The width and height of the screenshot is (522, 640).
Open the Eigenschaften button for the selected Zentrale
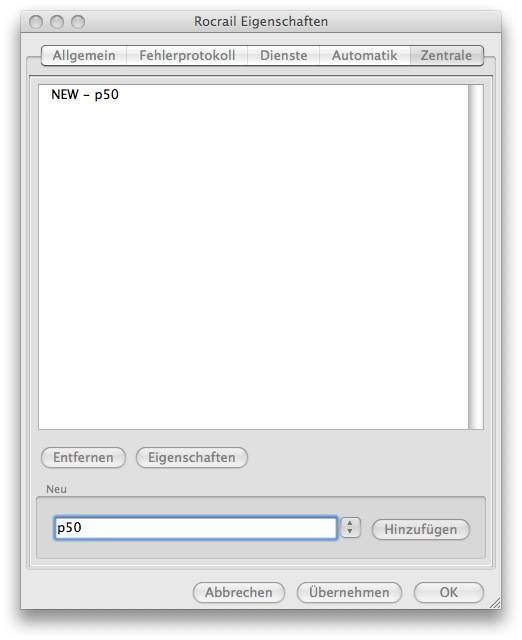[x=192, y=458]
